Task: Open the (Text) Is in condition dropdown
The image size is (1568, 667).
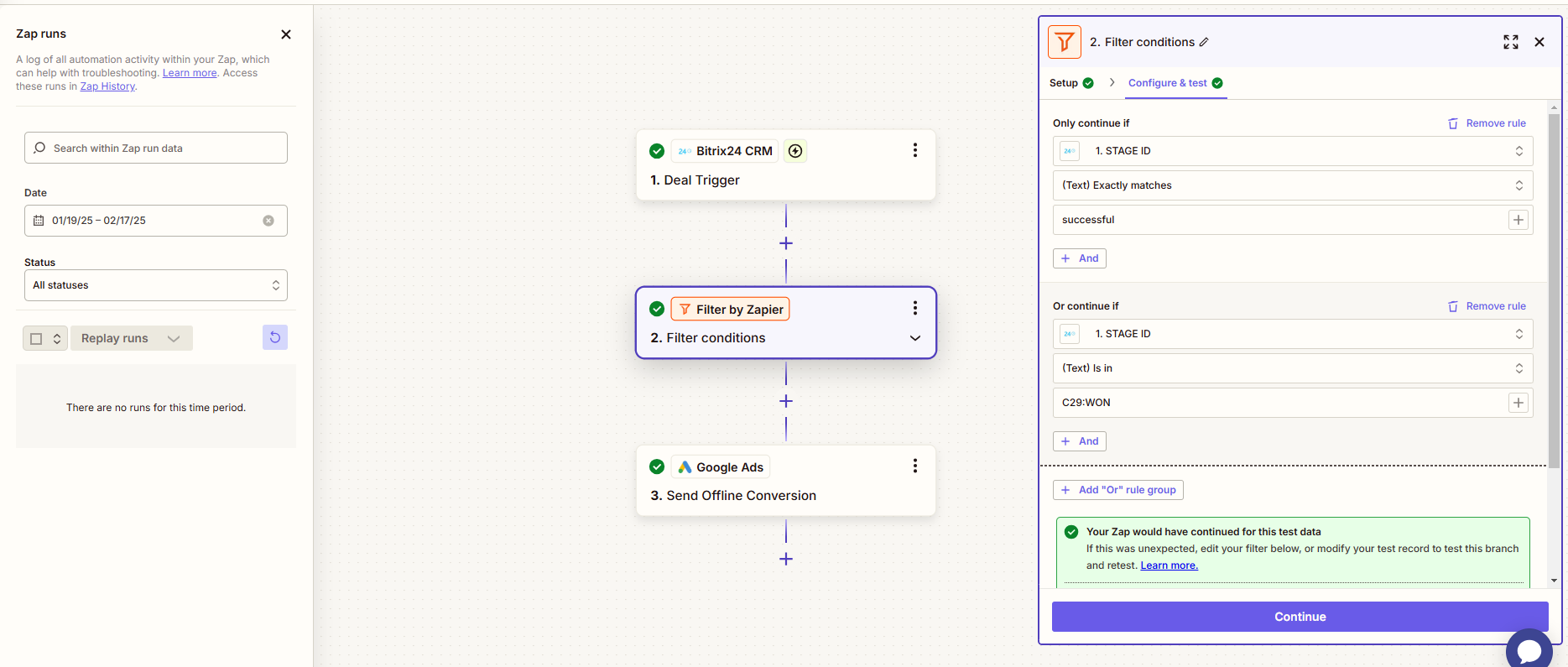Action: [x=1293, y=368]
